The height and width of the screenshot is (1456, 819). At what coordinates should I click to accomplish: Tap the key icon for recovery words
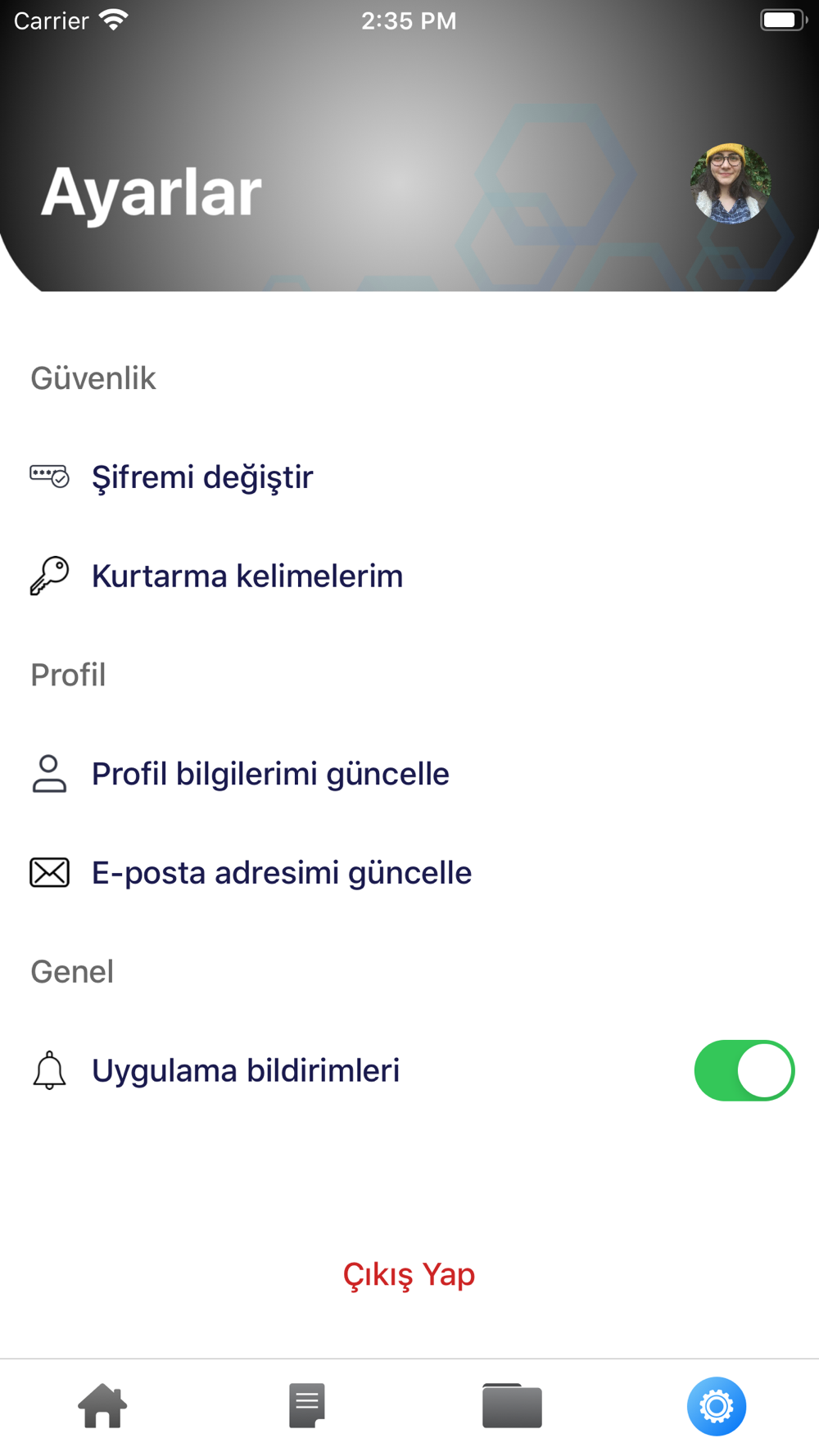click(x=49, y=575)
